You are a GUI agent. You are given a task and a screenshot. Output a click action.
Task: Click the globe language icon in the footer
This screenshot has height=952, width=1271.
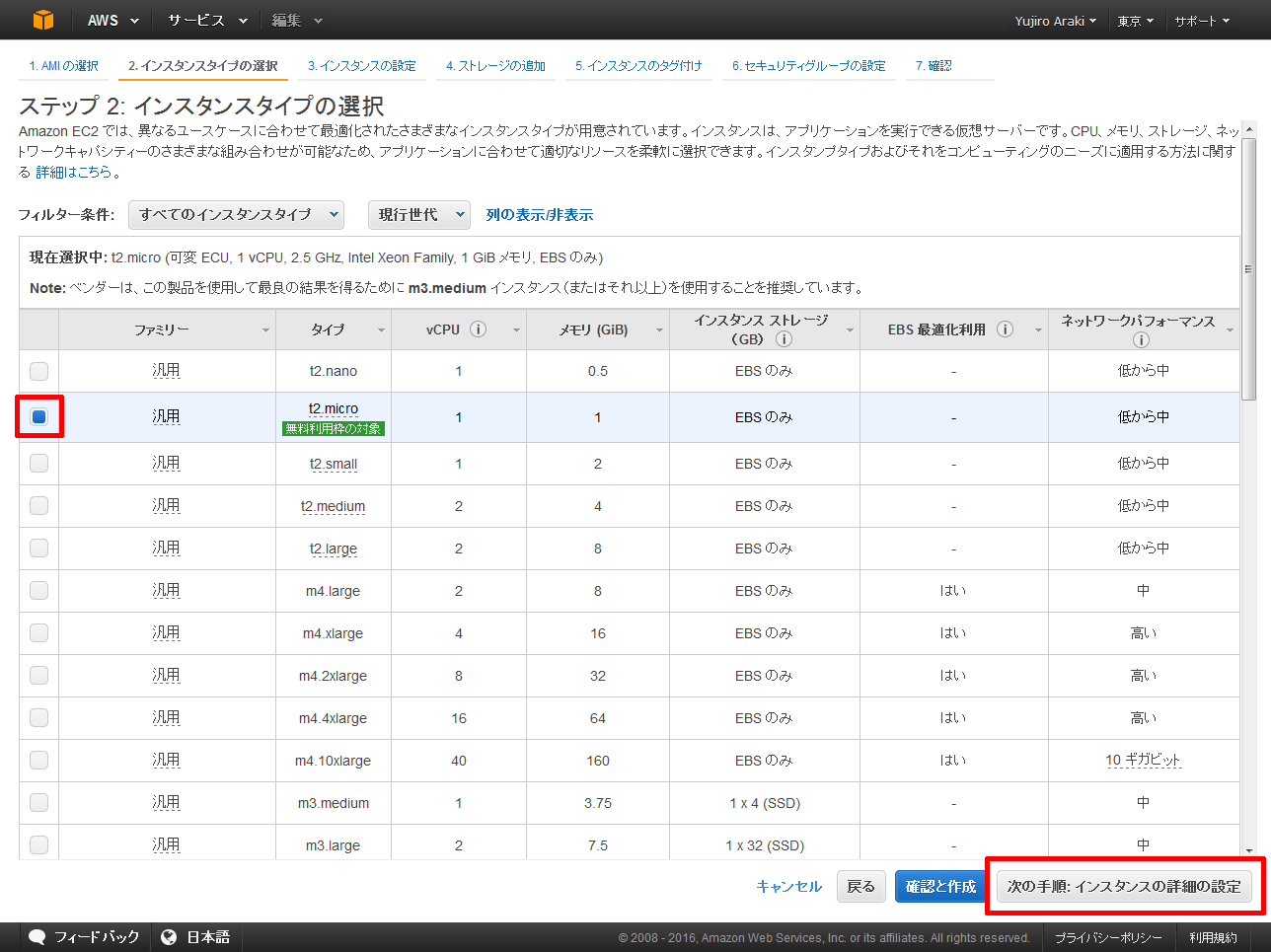[x=169, y=937]
